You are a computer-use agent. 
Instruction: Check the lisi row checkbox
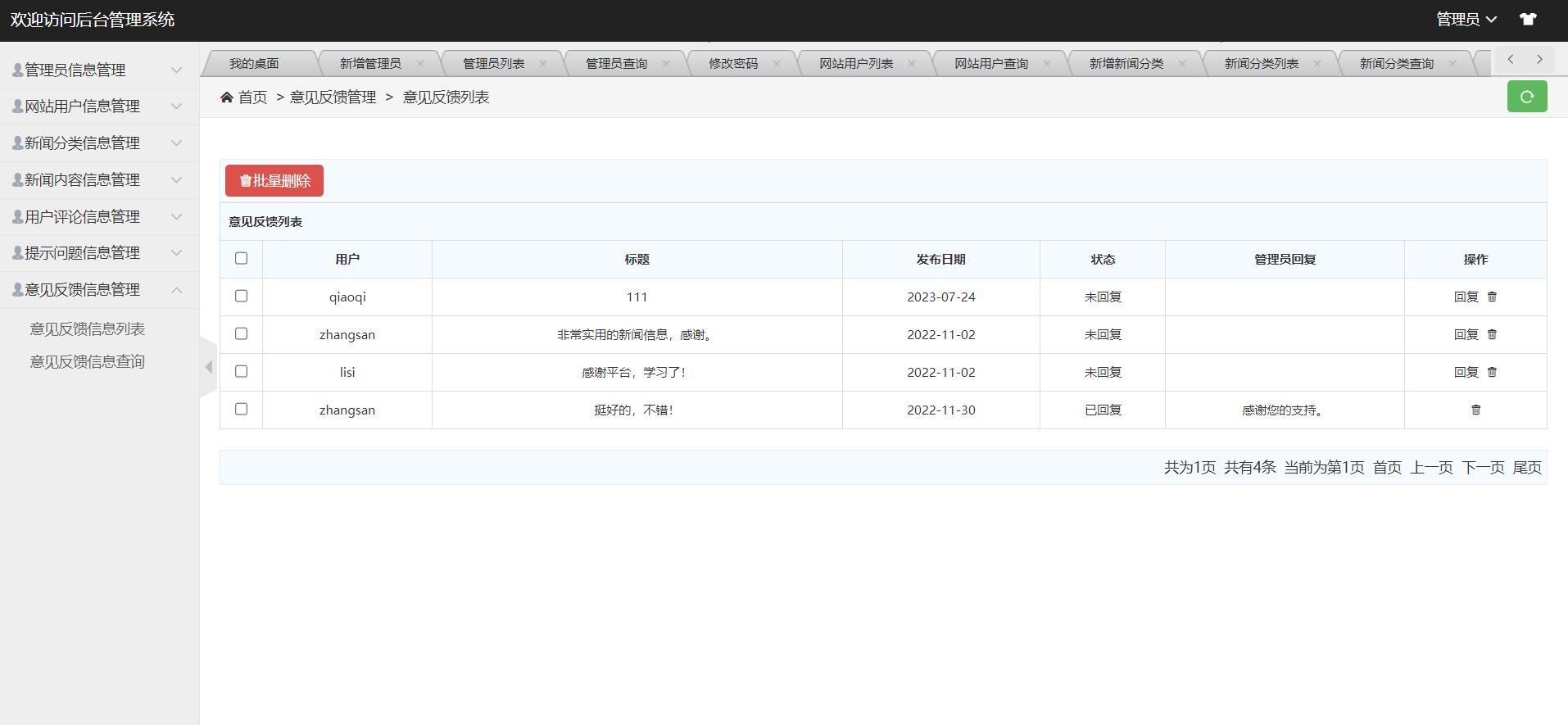(241, 371)
